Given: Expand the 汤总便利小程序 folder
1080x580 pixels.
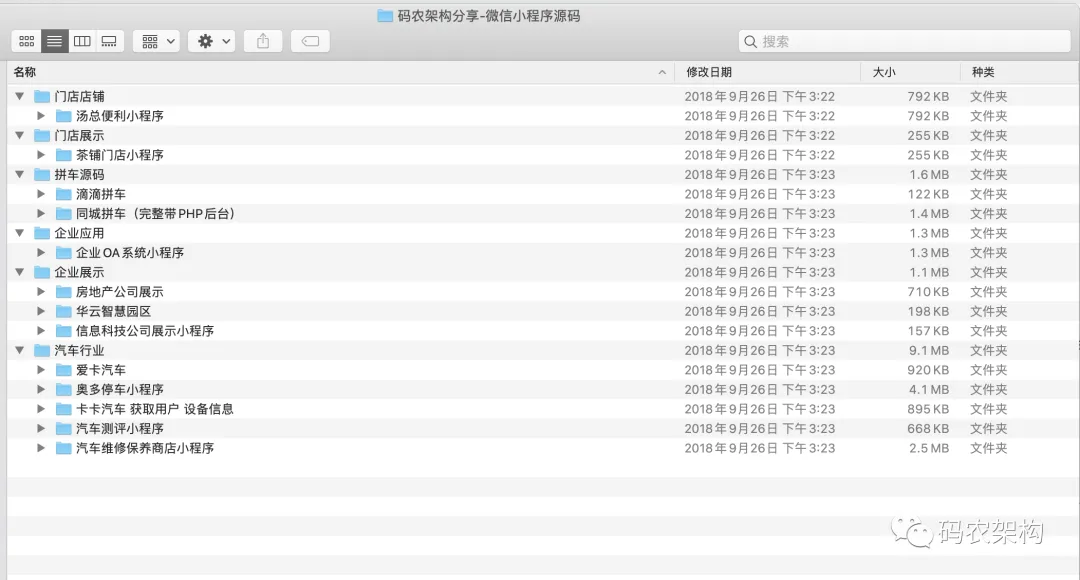Looking at the screenshot, I should [41, 116].
